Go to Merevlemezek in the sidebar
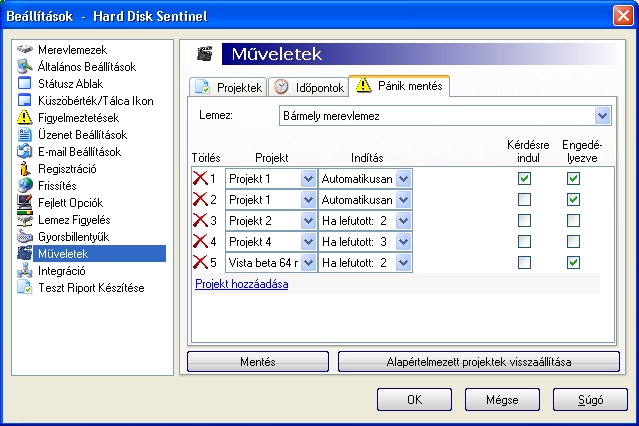Image resolution: width=639 pixels, height=426 pixels. [x=70, y=49]
